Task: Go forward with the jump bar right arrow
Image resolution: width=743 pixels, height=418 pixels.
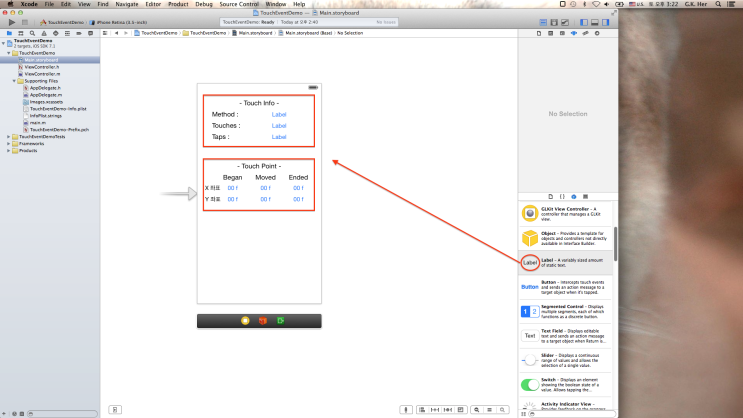Action: coord(126,33)
